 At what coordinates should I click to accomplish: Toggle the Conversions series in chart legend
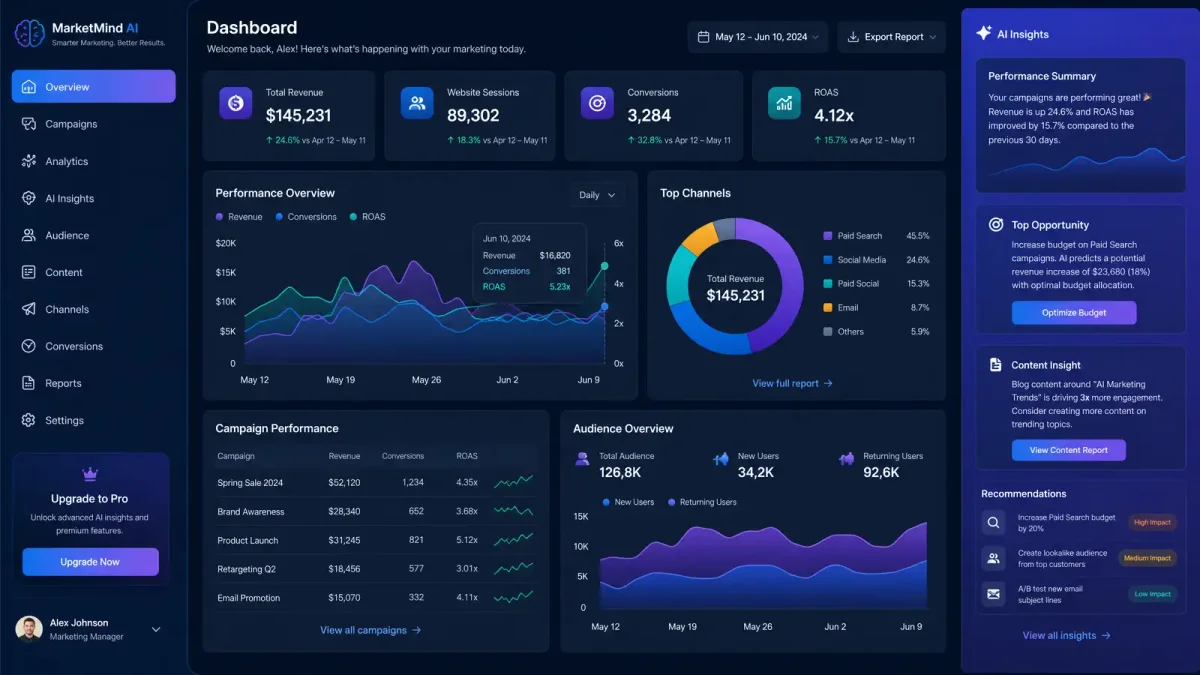[306, 217]
